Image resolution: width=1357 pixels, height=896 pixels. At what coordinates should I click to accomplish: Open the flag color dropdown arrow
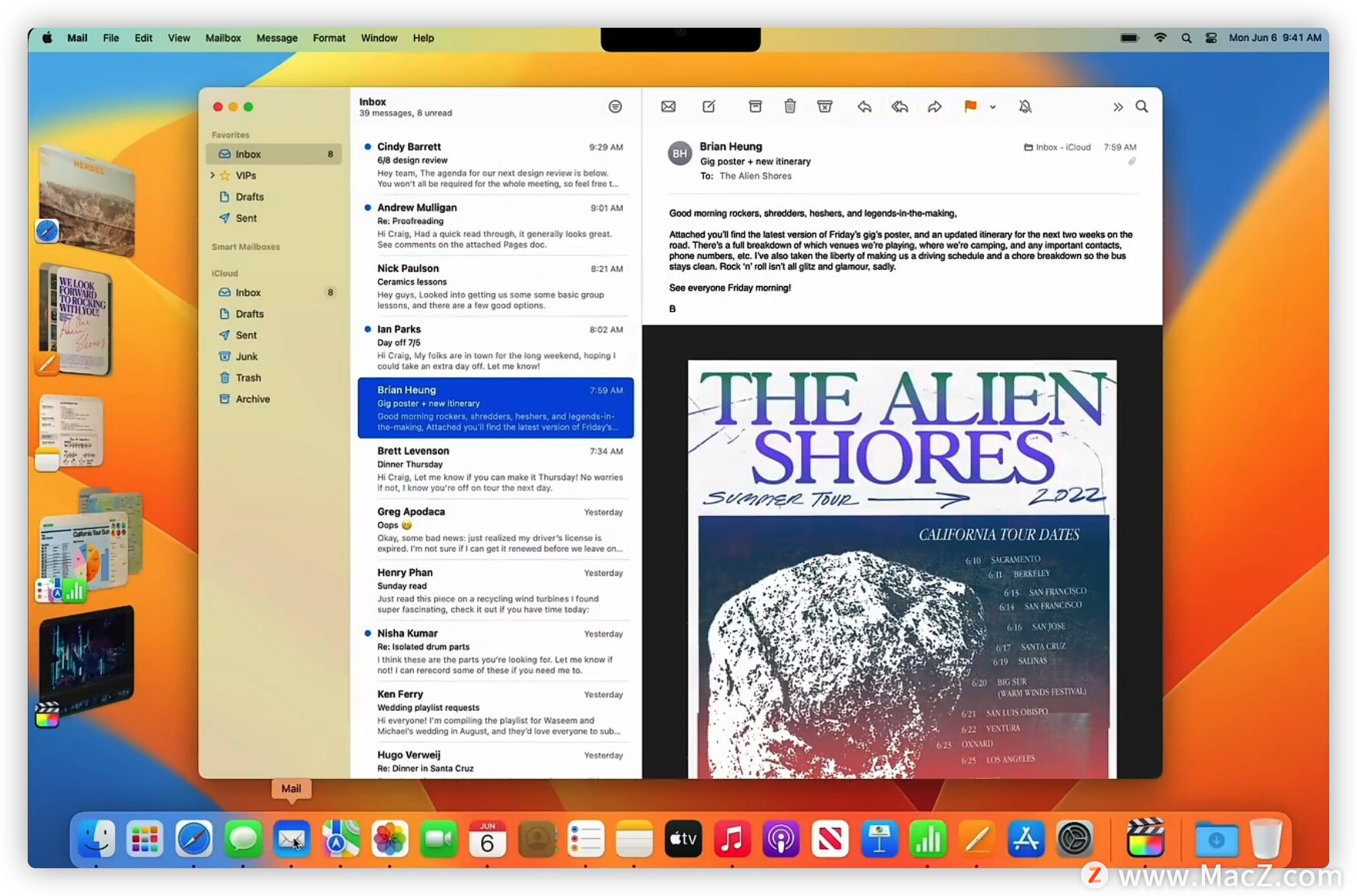click(x=992, y=107)
